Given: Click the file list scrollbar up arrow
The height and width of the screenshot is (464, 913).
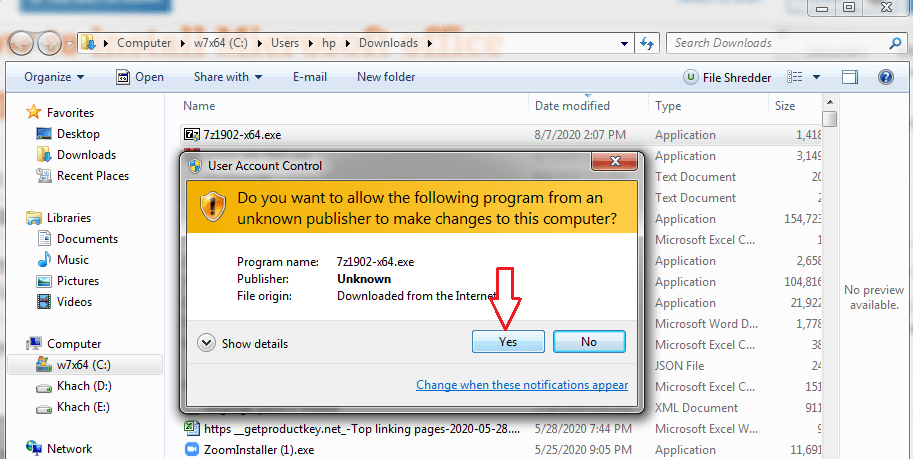Looking at the screenshot, I should (830, 103).
